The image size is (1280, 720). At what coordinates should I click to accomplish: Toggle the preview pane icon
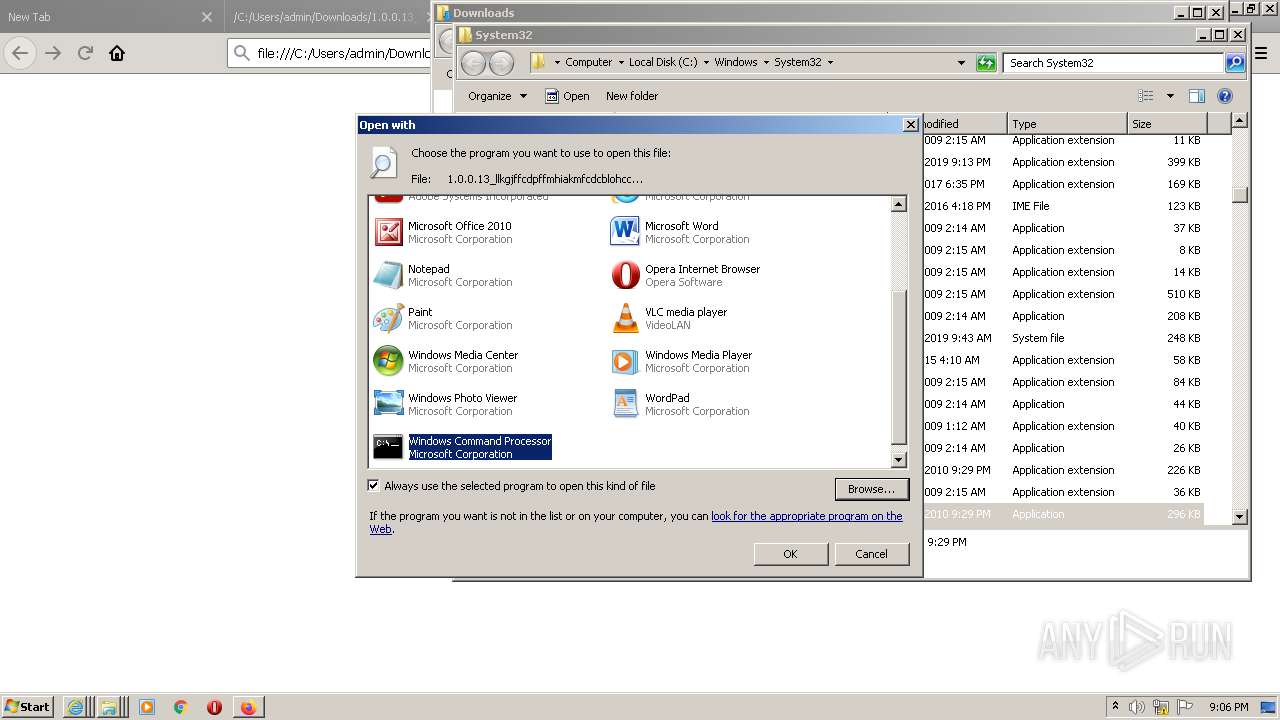pos(1196,96)
